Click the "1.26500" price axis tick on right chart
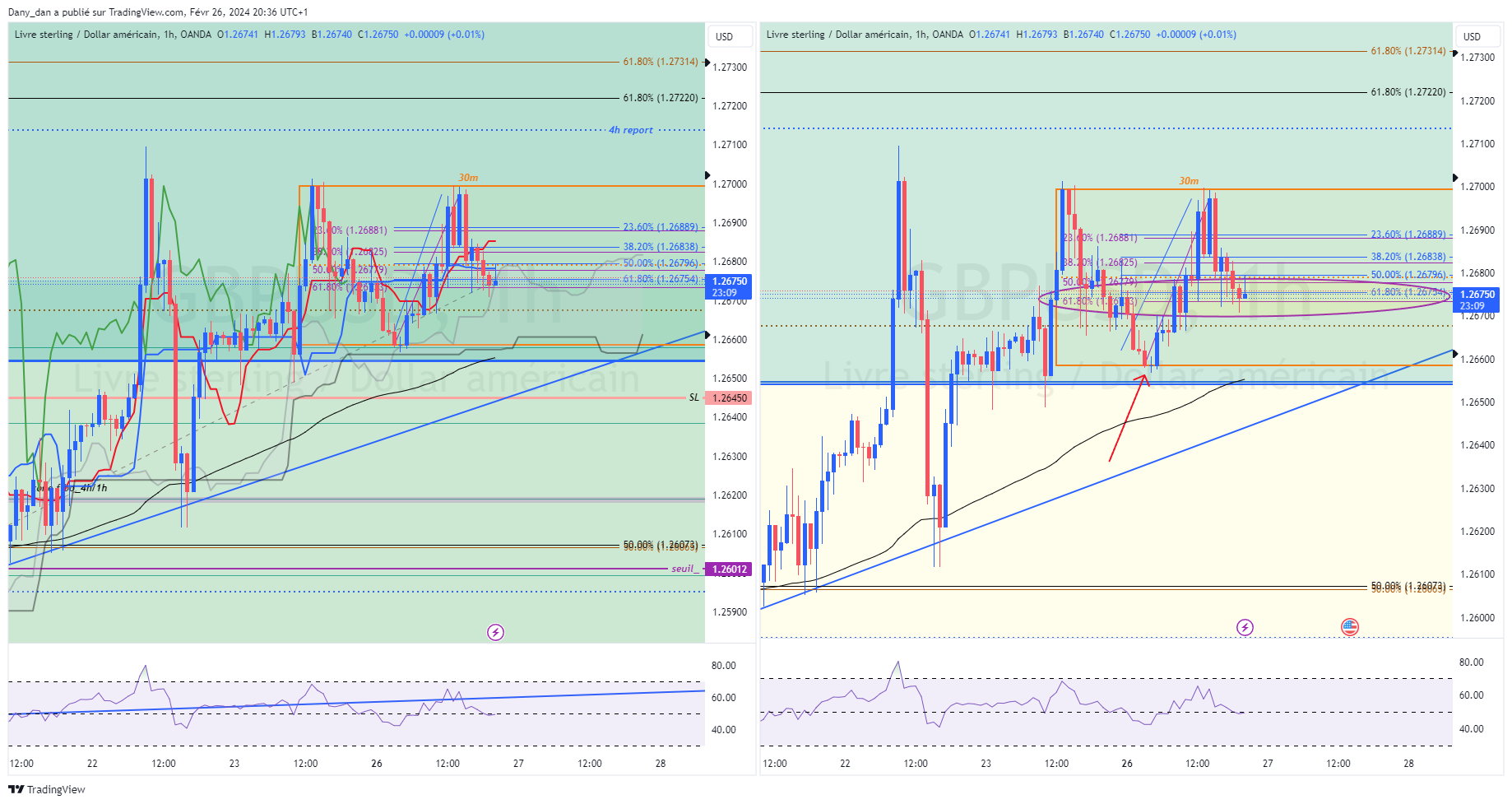1512x804 pixels. pyautogui.click(x=1477, y=402)
